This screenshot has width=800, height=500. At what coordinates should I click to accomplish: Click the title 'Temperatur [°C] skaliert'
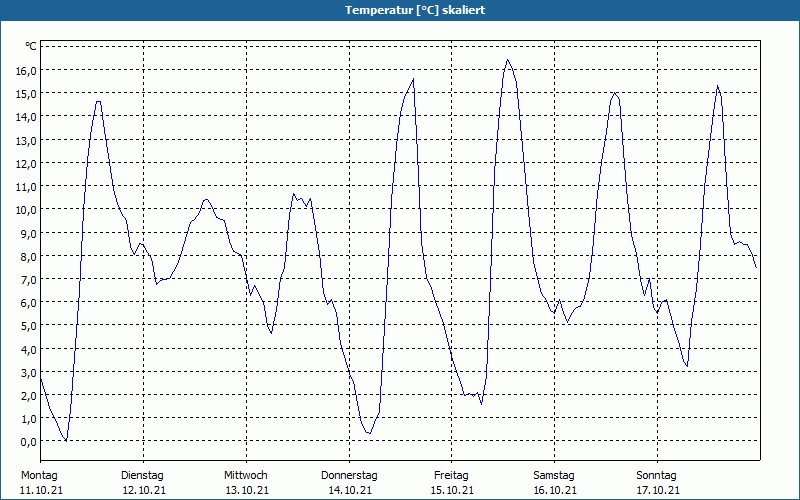pos(415,10)
